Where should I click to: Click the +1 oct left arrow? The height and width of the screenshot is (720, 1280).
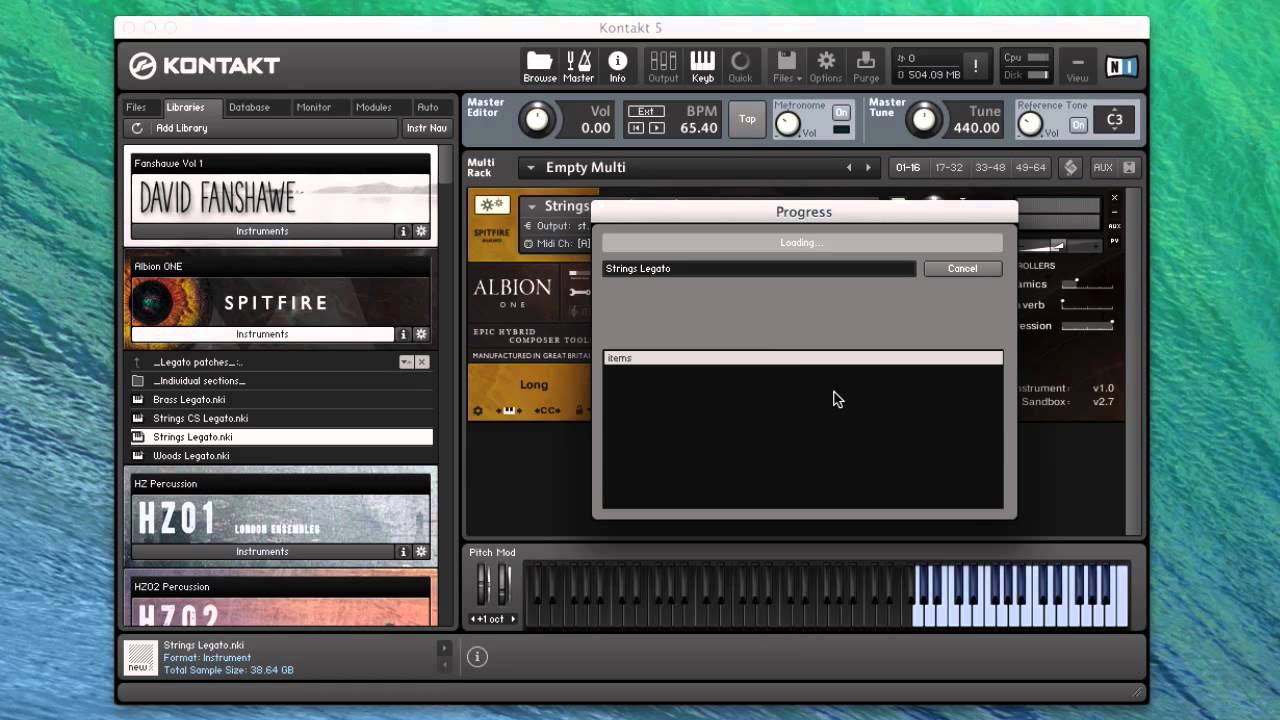(x=474, y=619)
